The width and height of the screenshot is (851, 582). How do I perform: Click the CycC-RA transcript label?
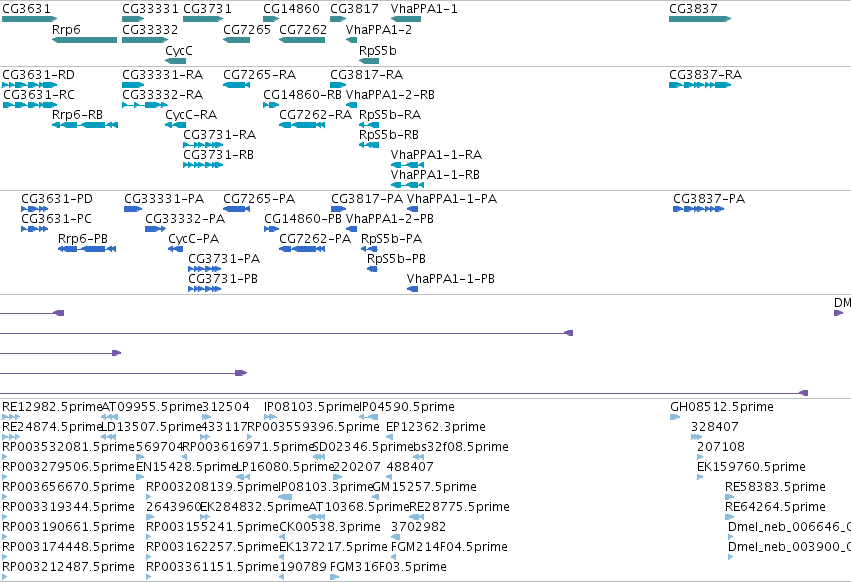pyautogui.click(x=191, y=115)
